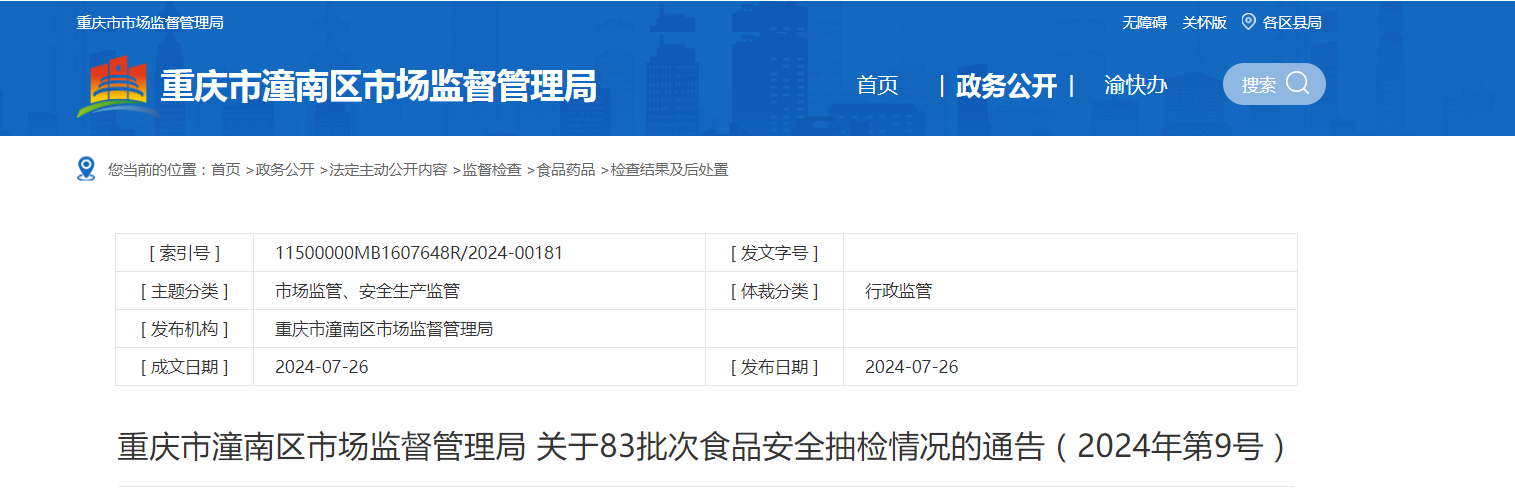
Task: Click the 搜索 search button
Action: tap(1259, 85)
